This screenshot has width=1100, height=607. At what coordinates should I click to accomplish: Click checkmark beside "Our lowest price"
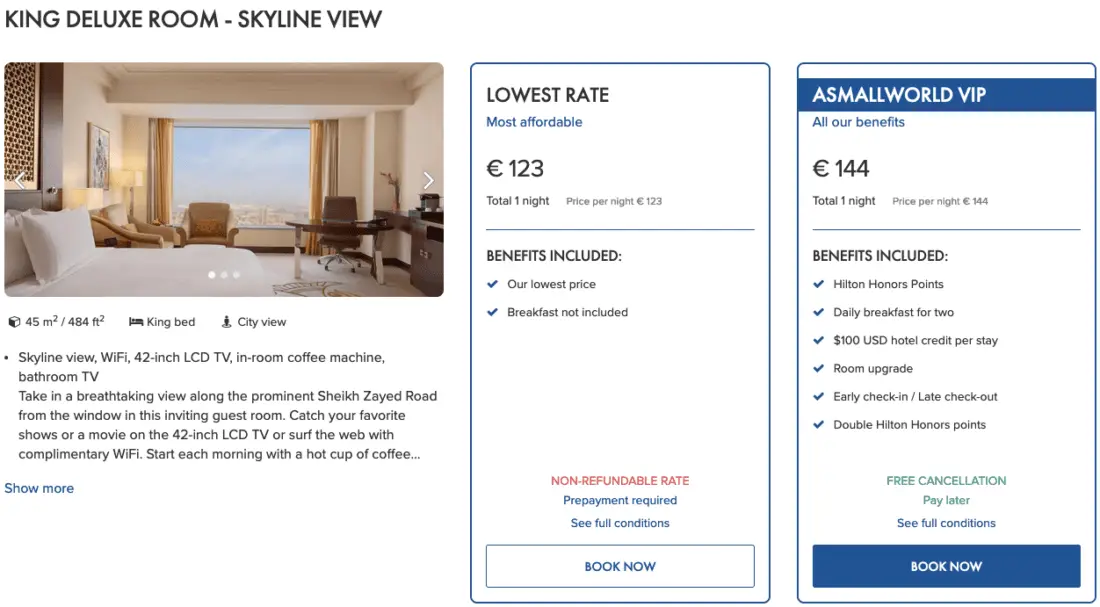click(493, 284)
